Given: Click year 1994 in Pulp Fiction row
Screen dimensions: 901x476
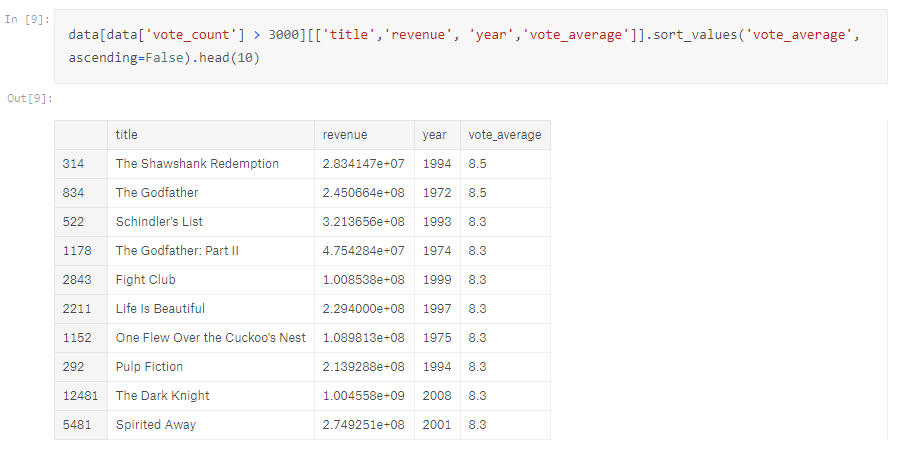Looking at the screenshot, I should 437,367.
